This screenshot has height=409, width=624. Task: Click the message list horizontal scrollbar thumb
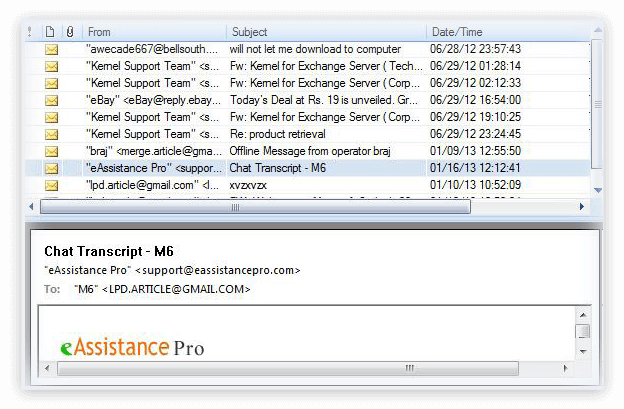point(150,207)
